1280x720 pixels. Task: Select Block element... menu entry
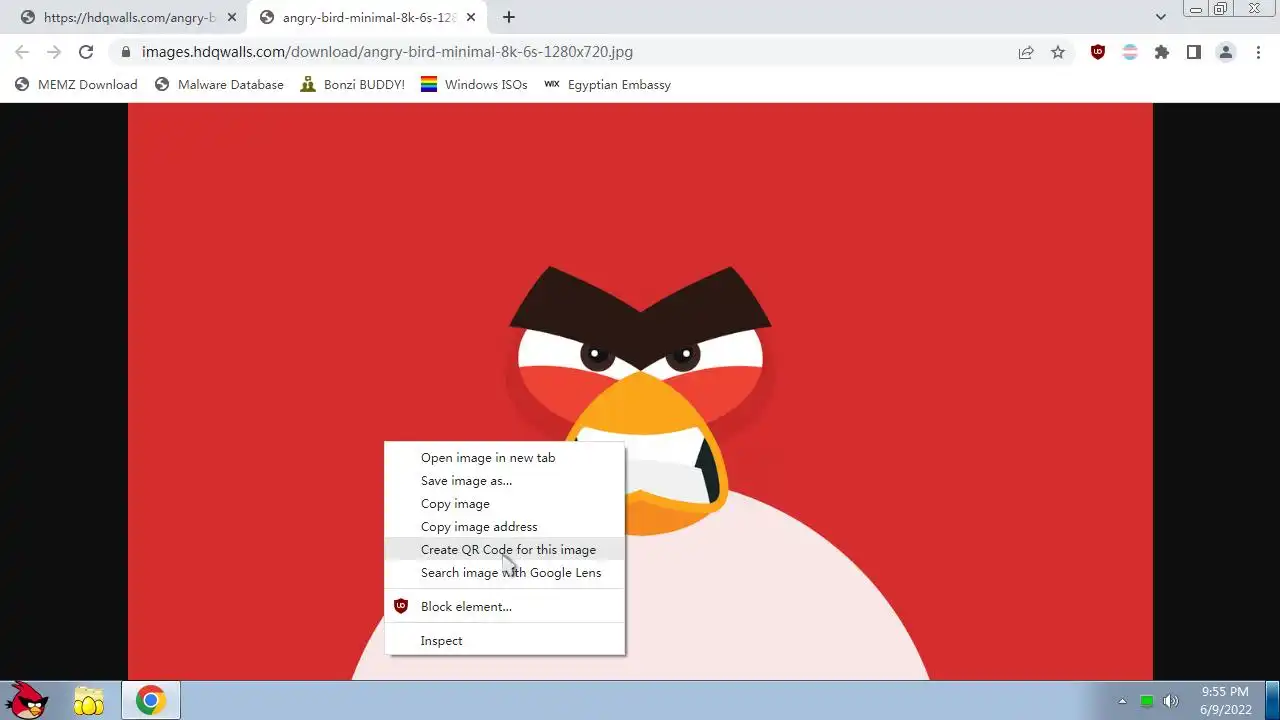tap(505, 607)
